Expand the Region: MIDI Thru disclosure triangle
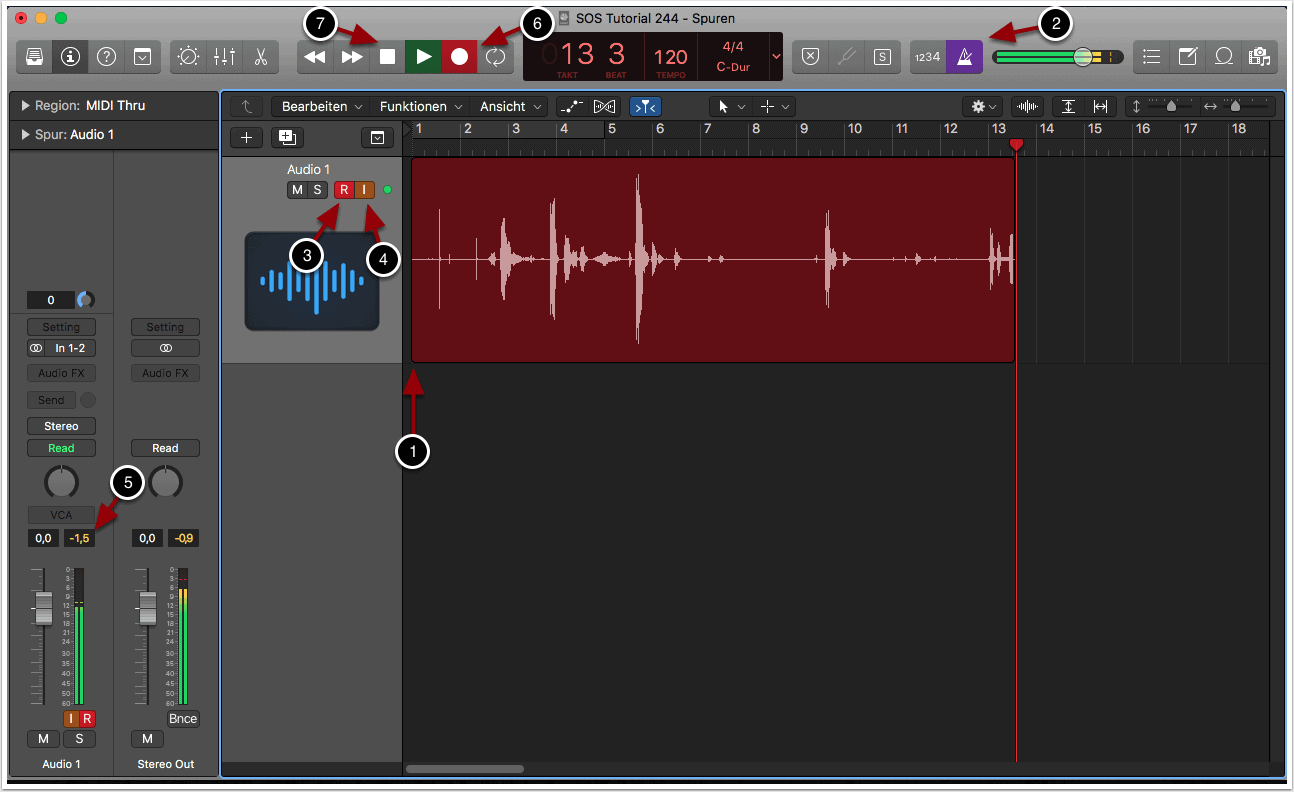 click(25, 105)
